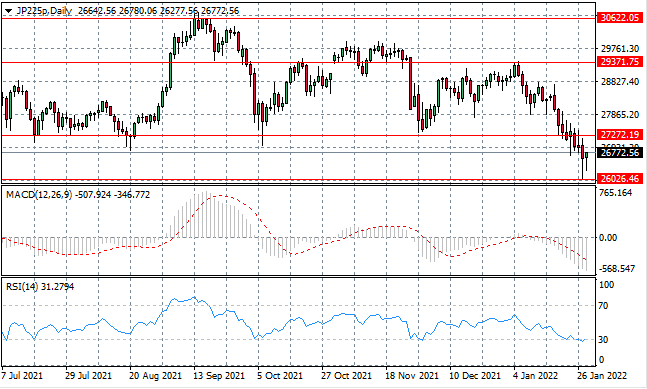Click the 27865.20 price axis value
Viewport: 647px width, 389px height.
(x=620, y=115)
